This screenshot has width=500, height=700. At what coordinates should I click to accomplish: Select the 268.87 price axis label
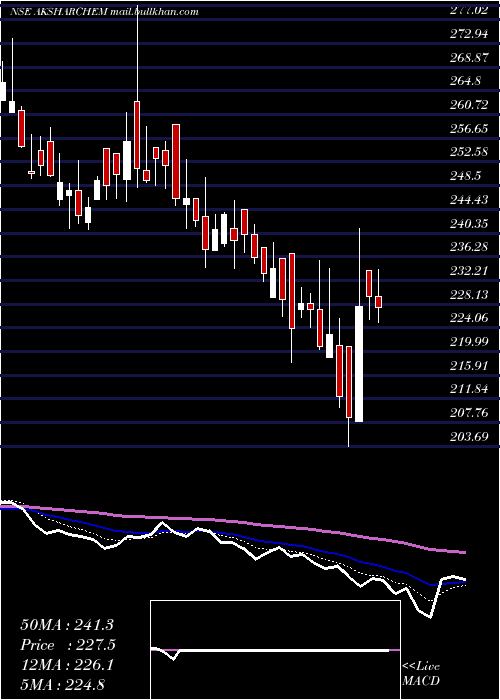point(469,58)
